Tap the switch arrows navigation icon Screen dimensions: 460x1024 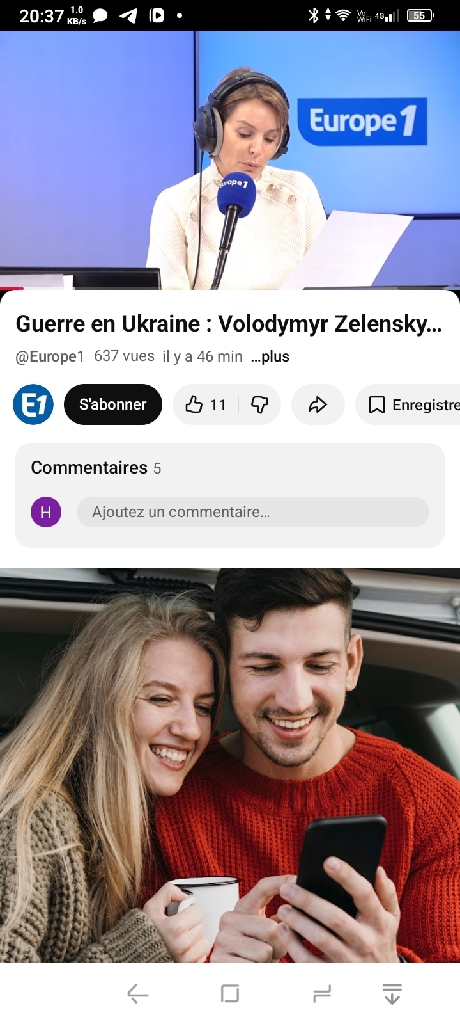click(321, 993)
